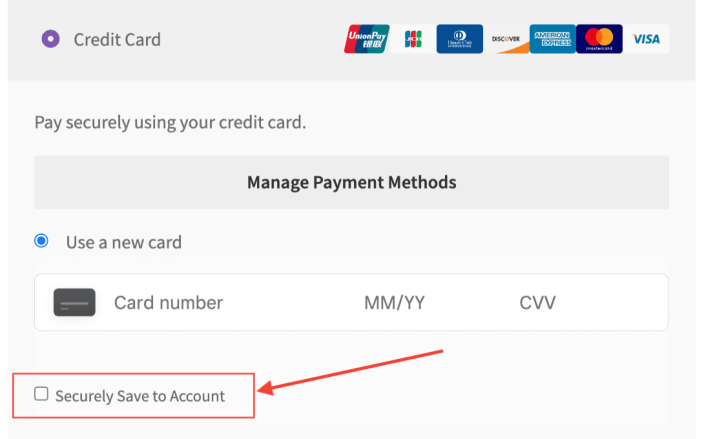The height and width of the screenshot is (439, 704).
Task: Click the Visa logo
Action: pos(646,39)
